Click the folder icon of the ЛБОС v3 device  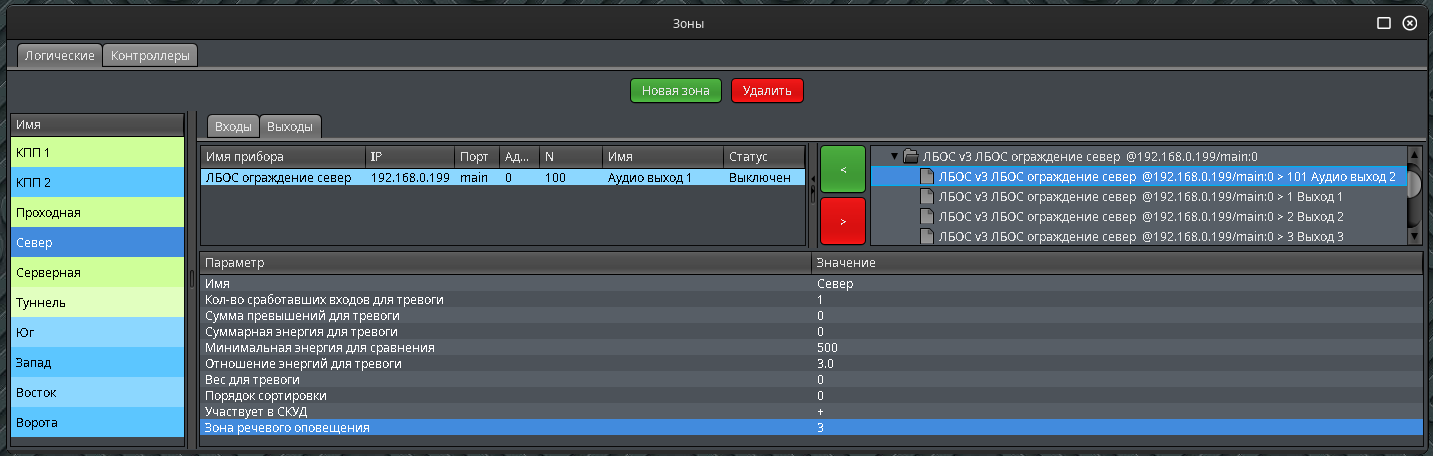[910, 156]
